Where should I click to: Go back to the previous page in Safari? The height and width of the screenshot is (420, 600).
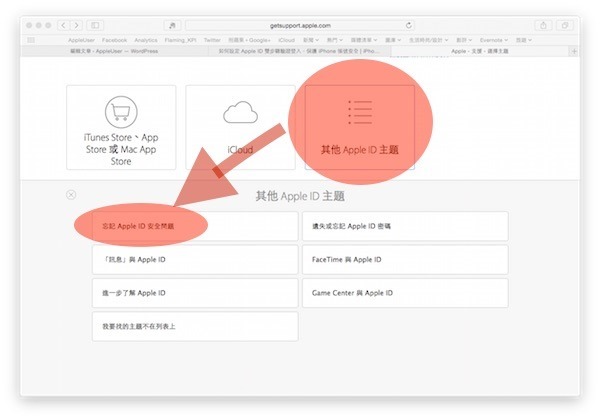64,25
